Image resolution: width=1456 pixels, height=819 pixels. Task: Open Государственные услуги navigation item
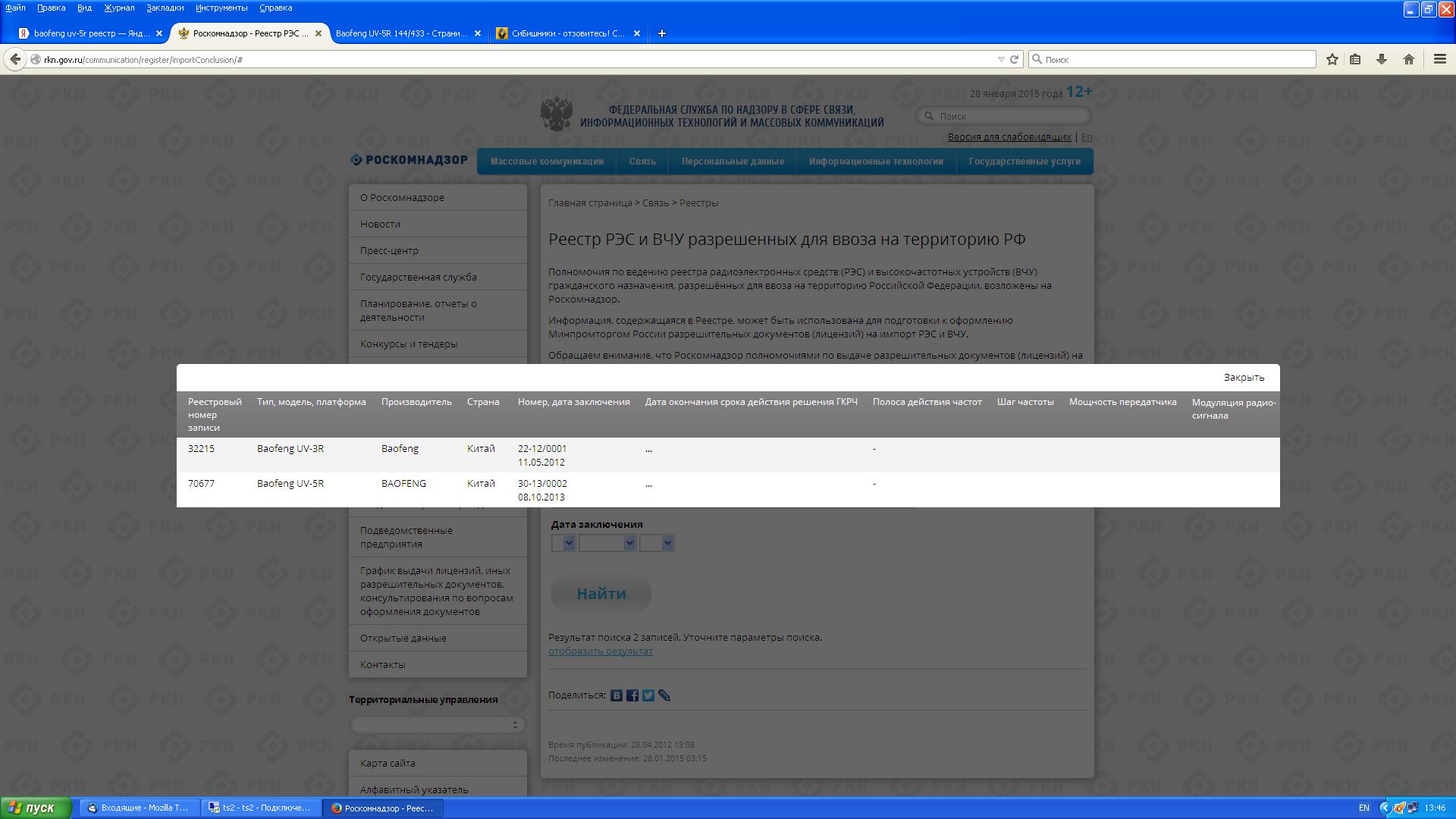pyautogui.click(x=1025, y=161)
